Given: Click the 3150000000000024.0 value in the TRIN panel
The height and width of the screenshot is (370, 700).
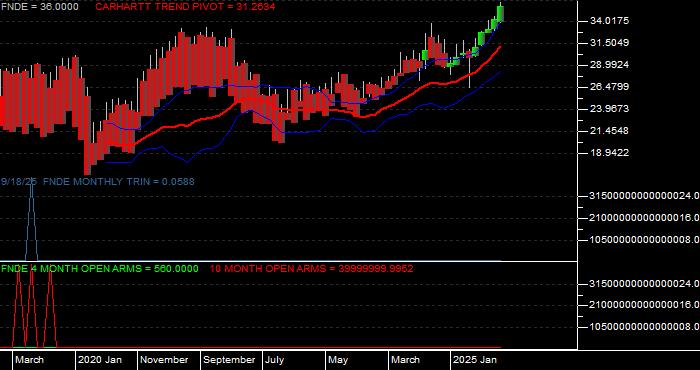Looking at the screenshot, I should tap(644, 196).
